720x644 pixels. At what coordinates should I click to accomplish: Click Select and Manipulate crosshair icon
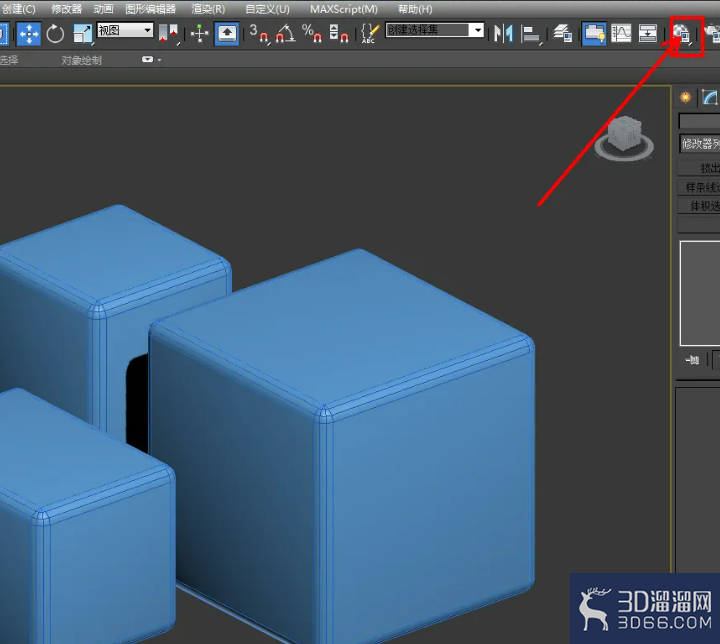point(200,34)
